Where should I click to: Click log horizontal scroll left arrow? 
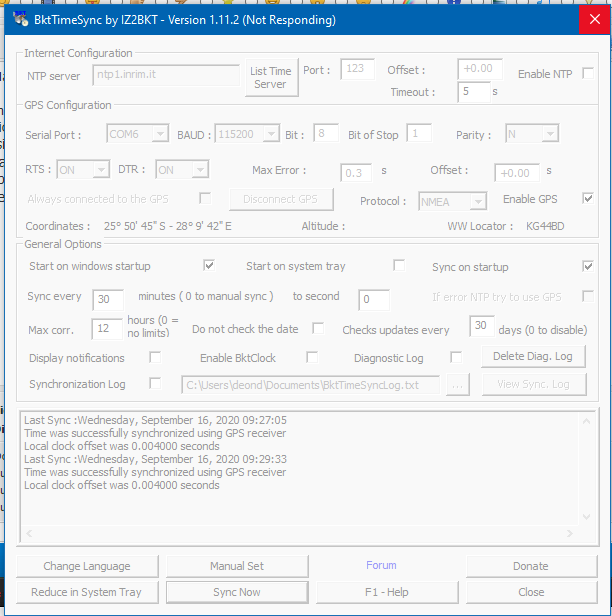tap(29, 533)
